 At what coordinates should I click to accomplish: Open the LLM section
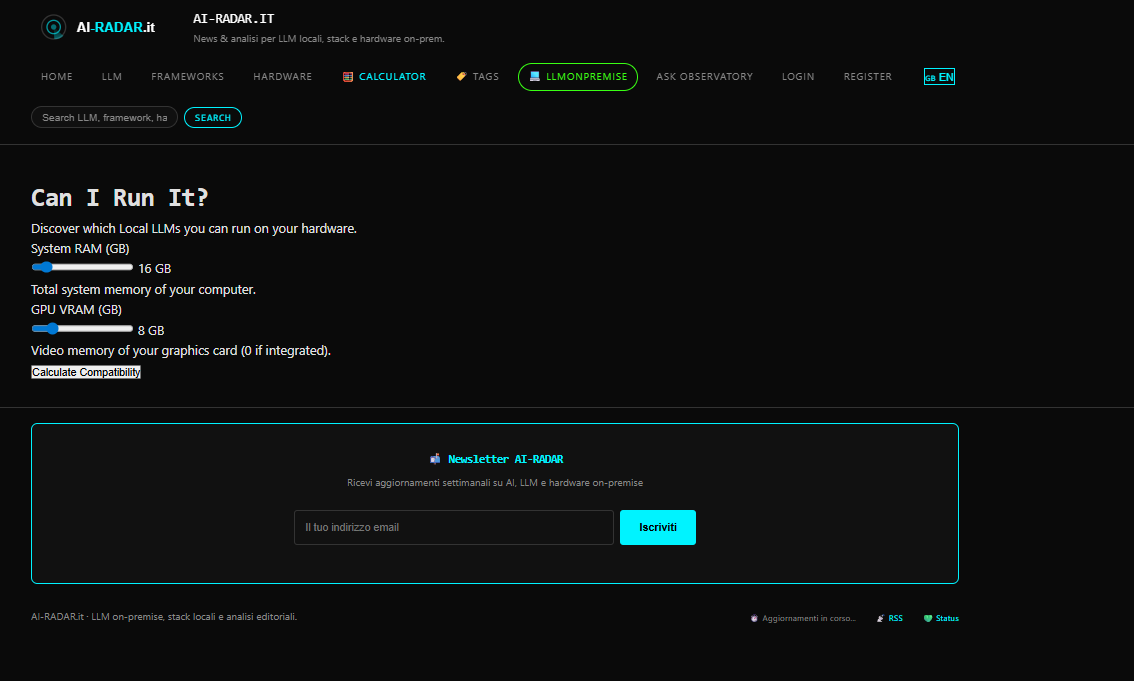point(112,76)
